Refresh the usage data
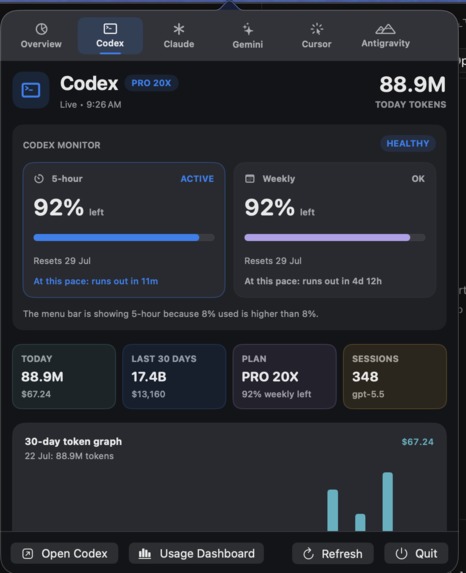This screenshot has height=573, width=466. pos(333,553)
